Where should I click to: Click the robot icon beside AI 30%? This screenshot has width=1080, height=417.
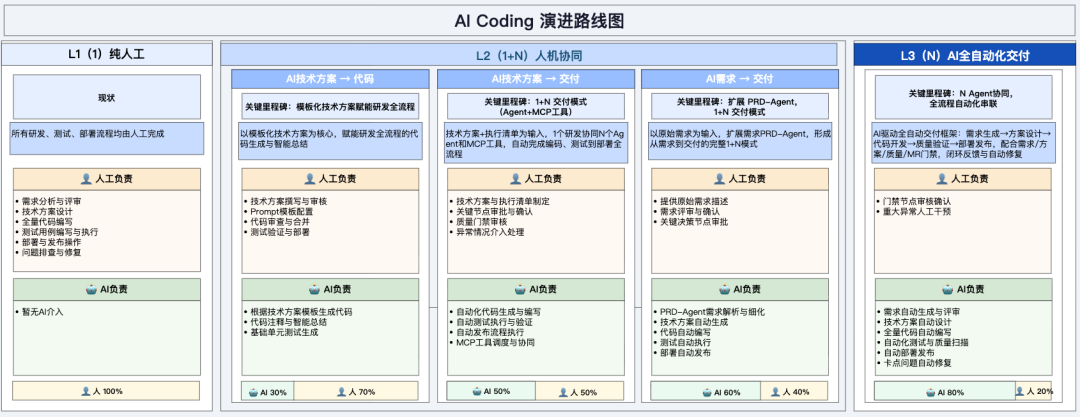[x=252, y=392]
